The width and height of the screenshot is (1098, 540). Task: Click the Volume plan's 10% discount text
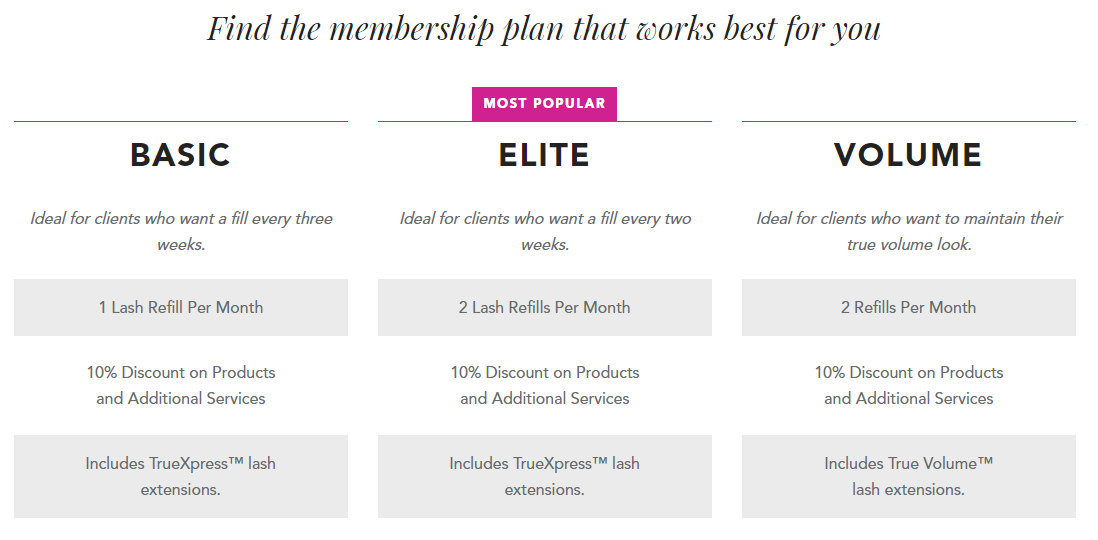click(x=909, y=385)
